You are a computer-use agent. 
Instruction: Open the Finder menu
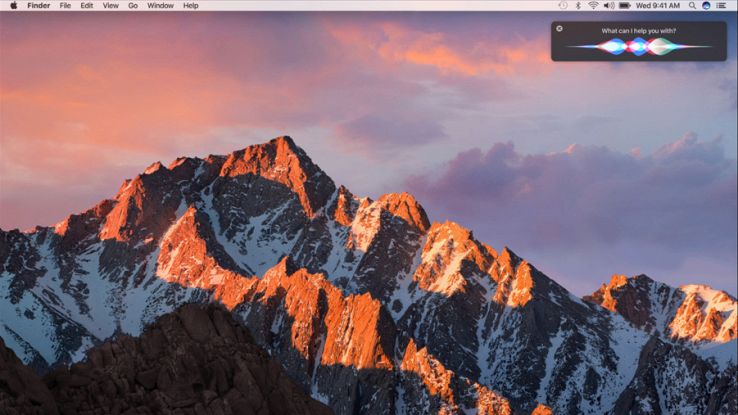(x=39, y=6)
